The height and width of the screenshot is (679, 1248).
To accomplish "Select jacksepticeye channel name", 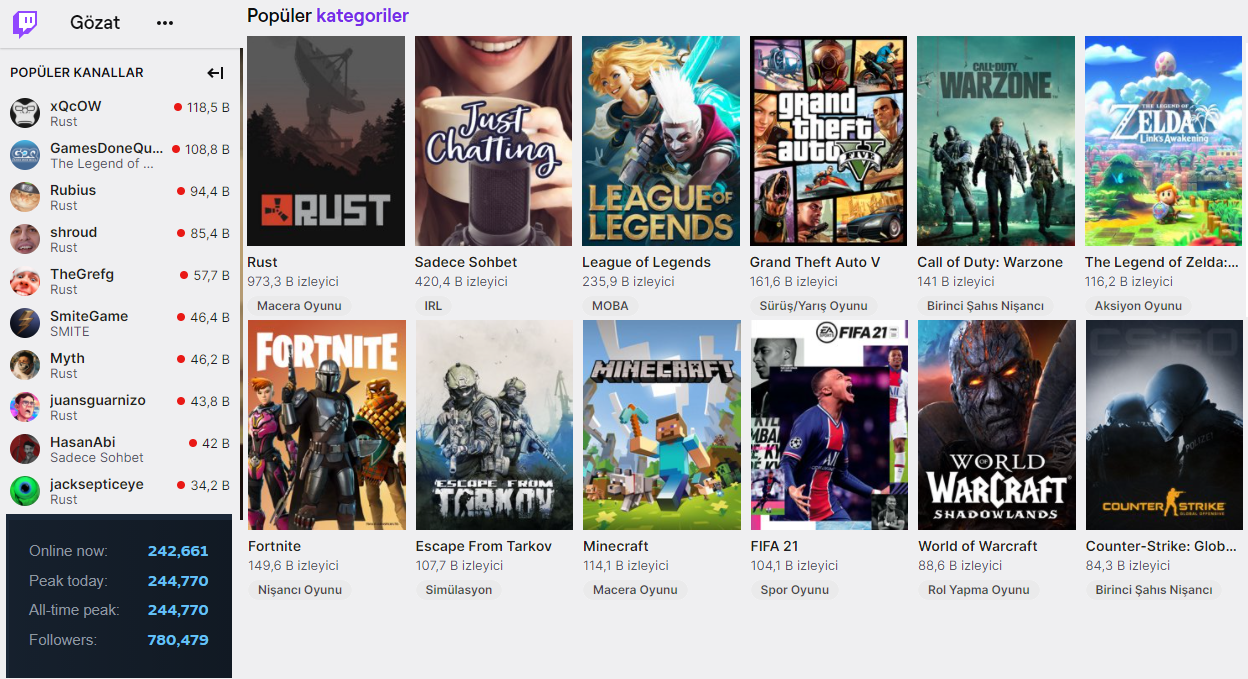I will (x=97, y=484).
